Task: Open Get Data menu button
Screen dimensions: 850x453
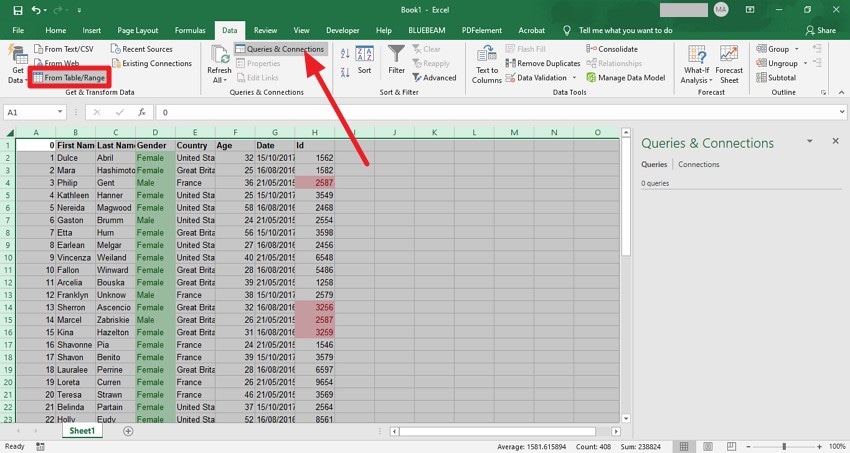Action: tap(18, 65)
